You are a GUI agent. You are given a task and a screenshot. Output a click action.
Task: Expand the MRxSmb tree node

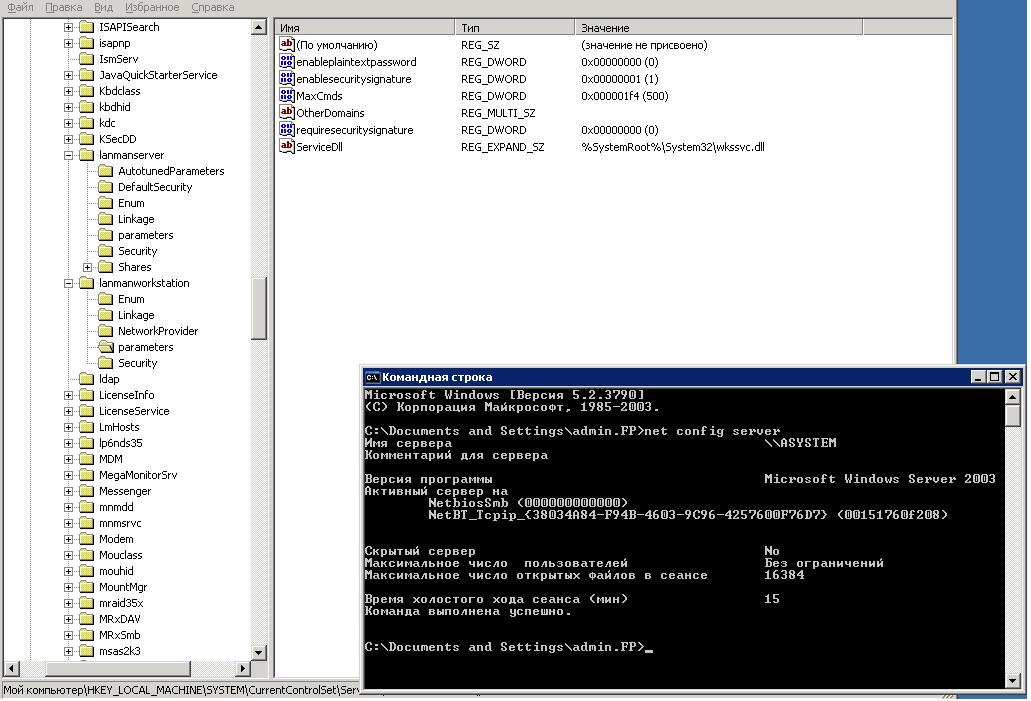pos(68,635)
